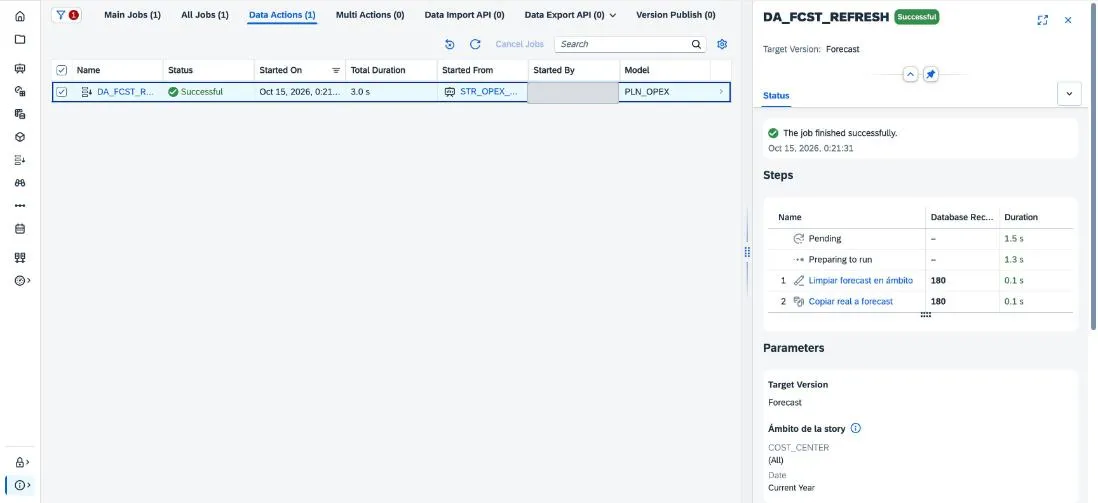Expand the Security lock menu
The image size is (1098, 503).
pos(22,462)
